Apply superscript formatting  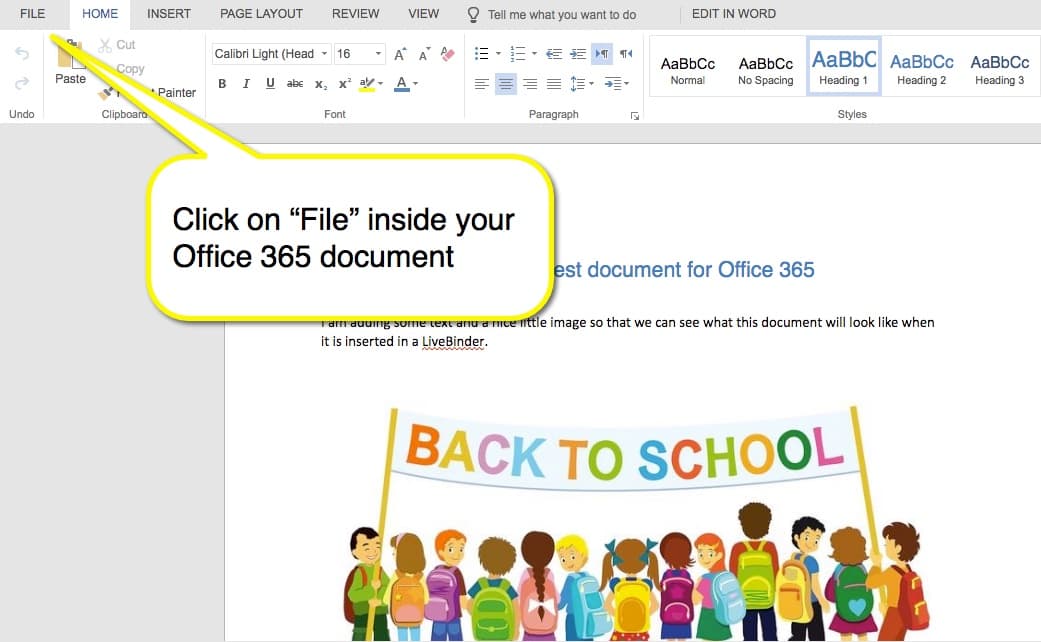pyautogui.click(x=345, y=84)
